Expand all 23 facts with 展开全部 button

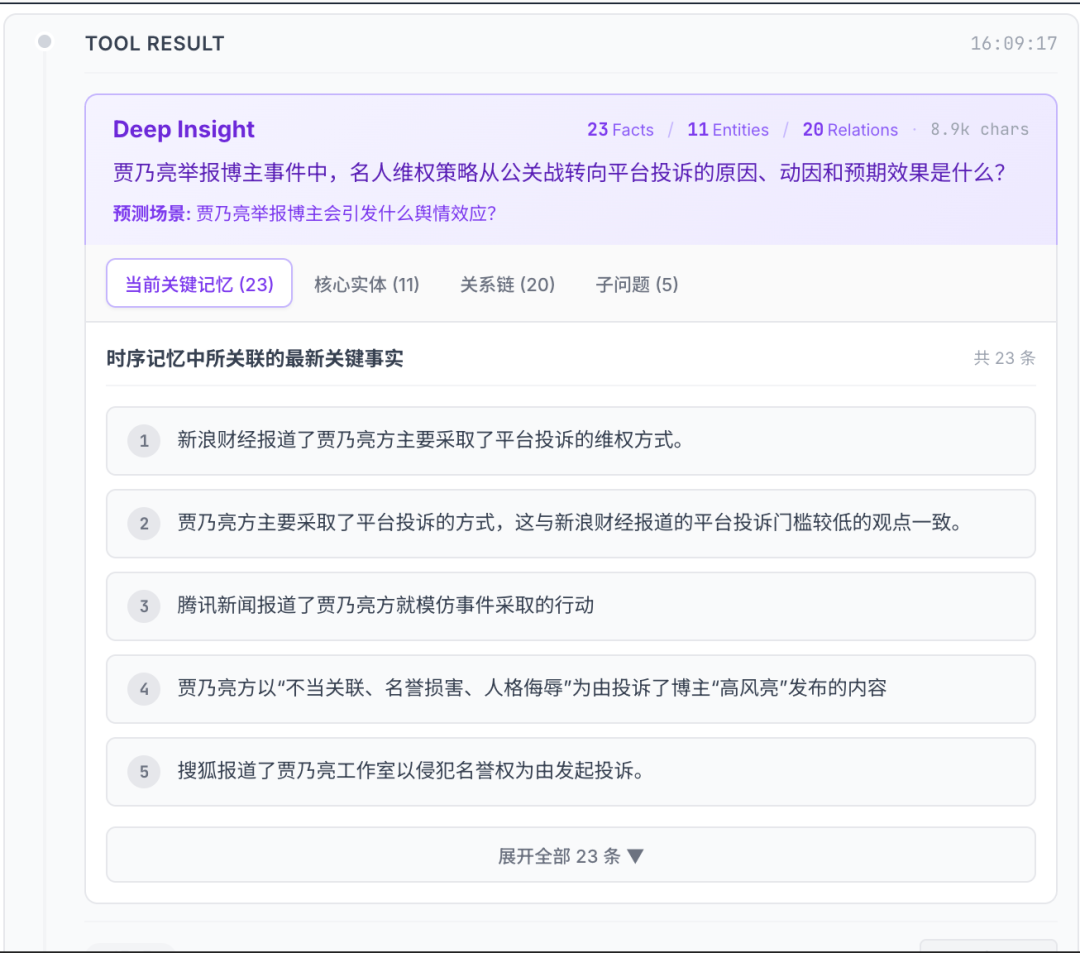[570, 856]
